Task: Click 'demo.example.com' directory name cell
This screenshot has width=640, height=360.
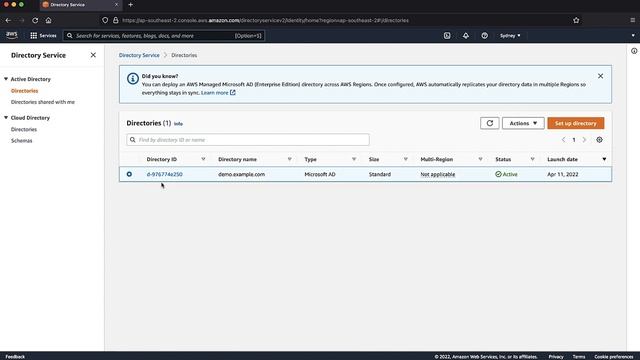Action: (242, 174)
